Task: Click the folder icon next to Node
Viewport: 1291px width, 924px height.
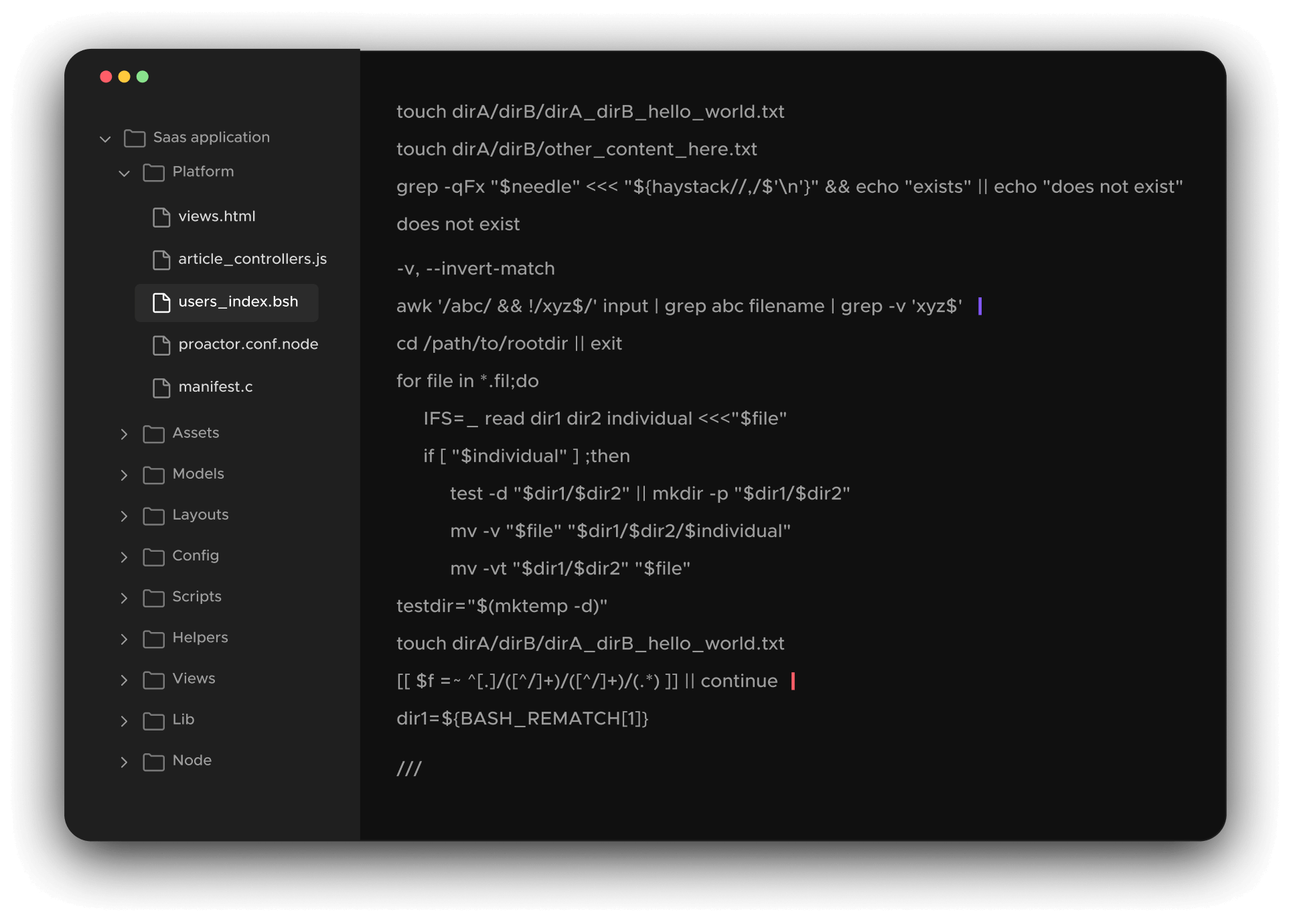Action: tap(153, 761)
